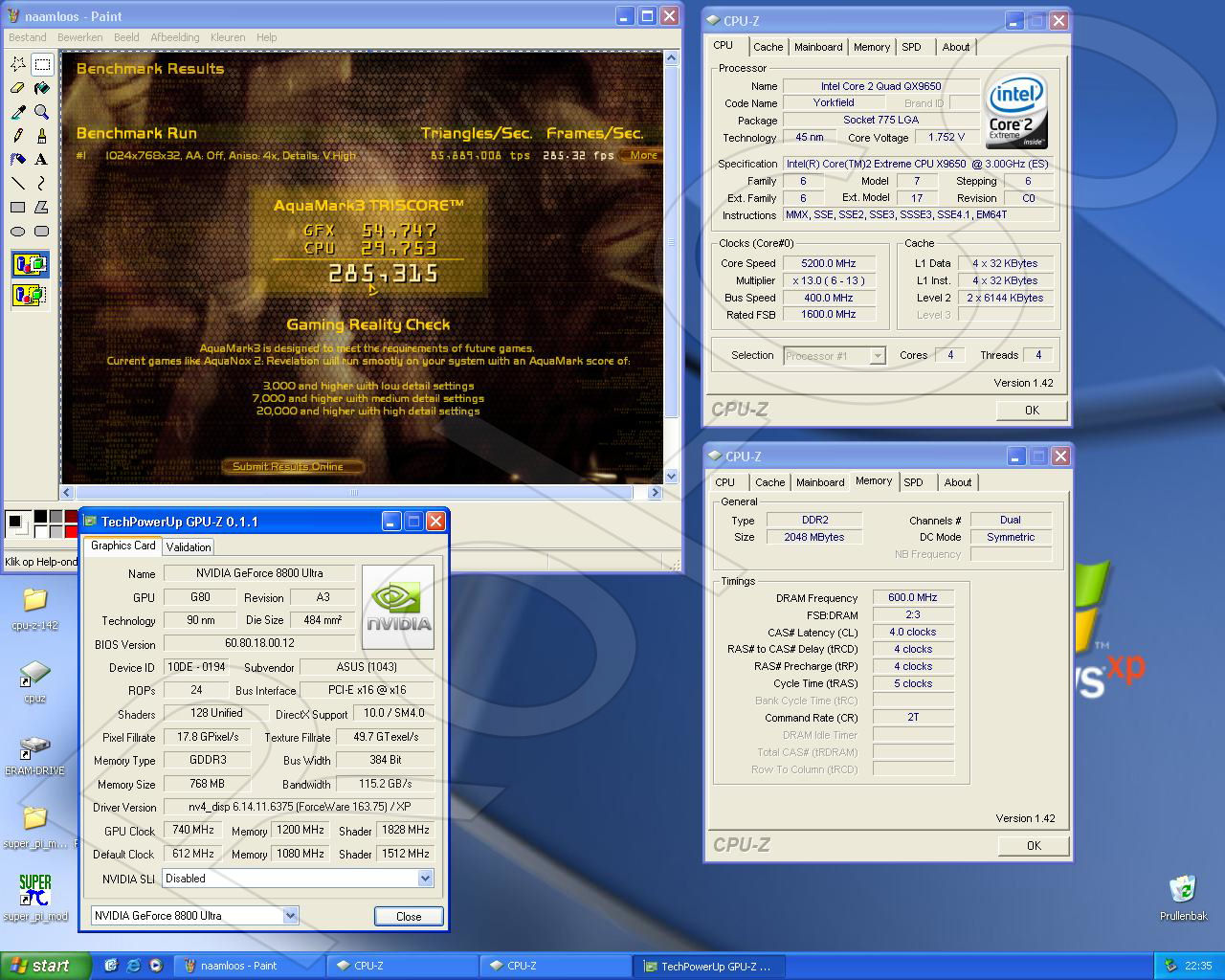Pick the black color swatch in Paint palette
The height and width of the screenshot is (980, 1225).
pyautogui.click(x=40, y=517)
